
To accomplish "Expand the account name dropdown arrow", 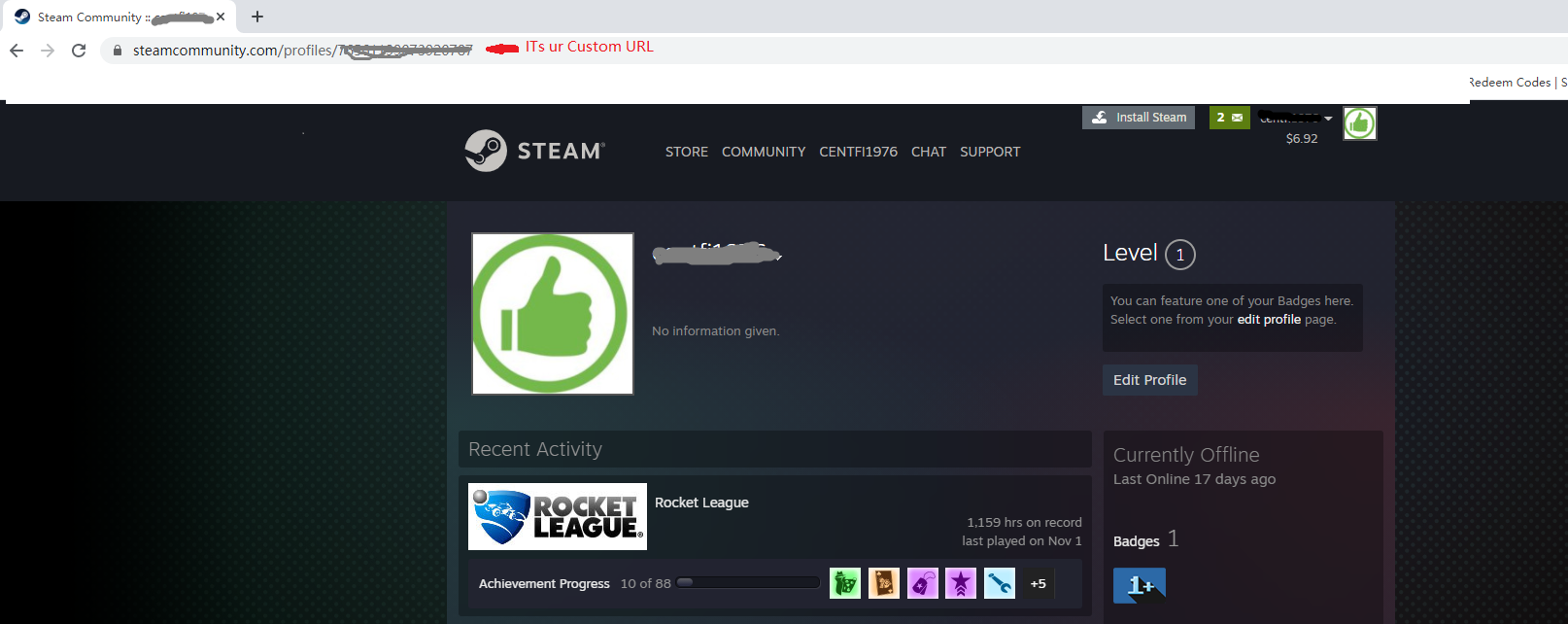I will 1328,119.
